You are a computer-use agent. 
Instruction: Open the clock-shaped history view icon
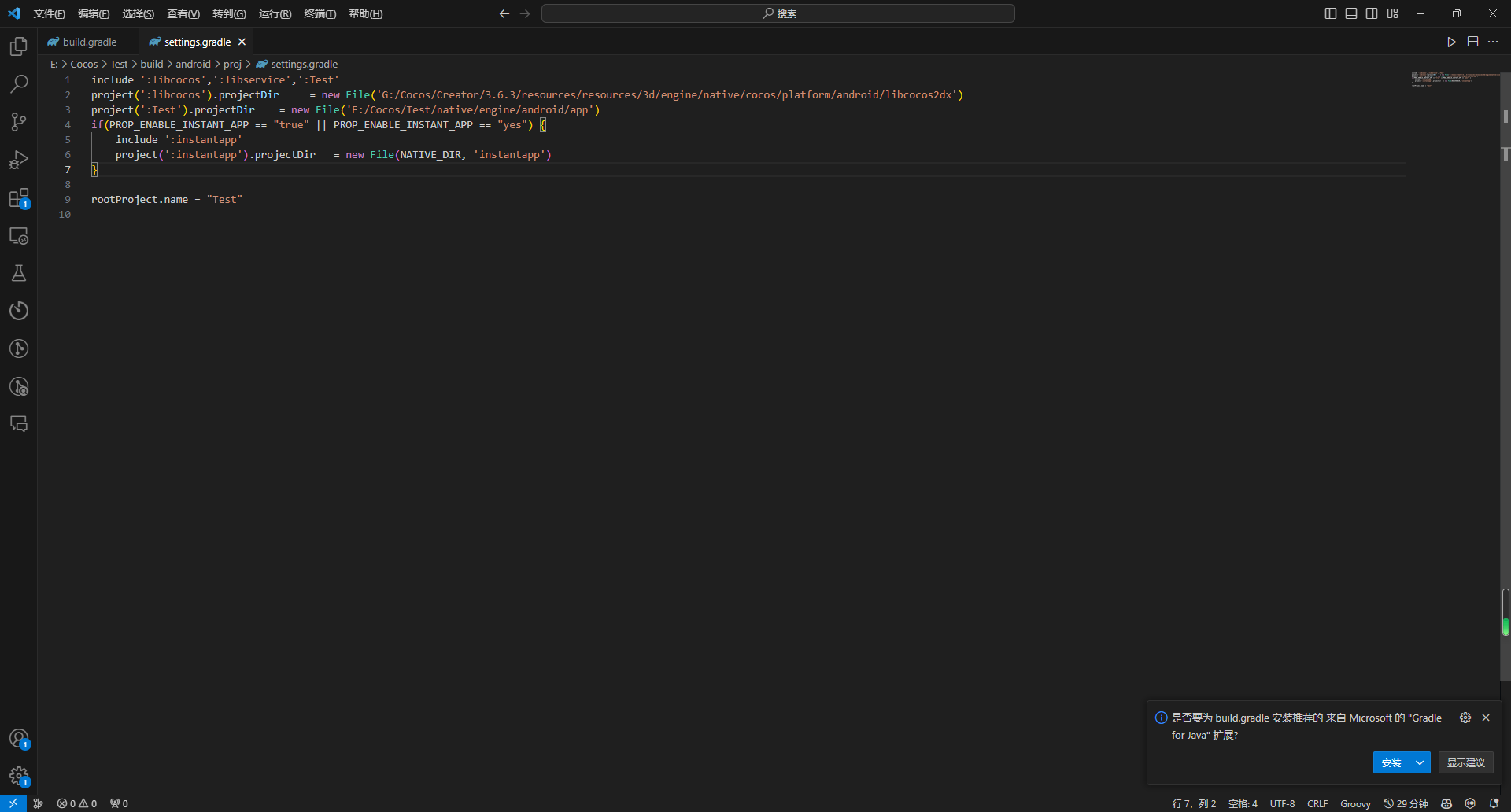[x=19, y=311]
